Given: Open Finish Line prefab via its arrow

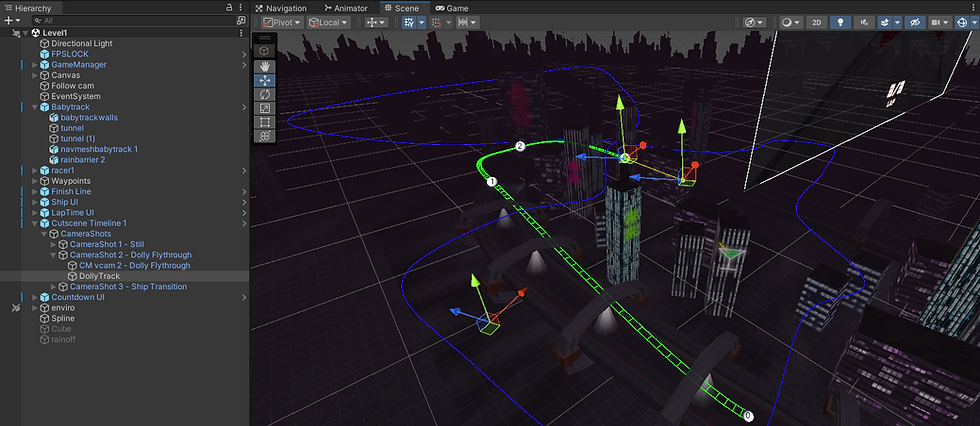Looking at the screenshot, I should [244, 192].
